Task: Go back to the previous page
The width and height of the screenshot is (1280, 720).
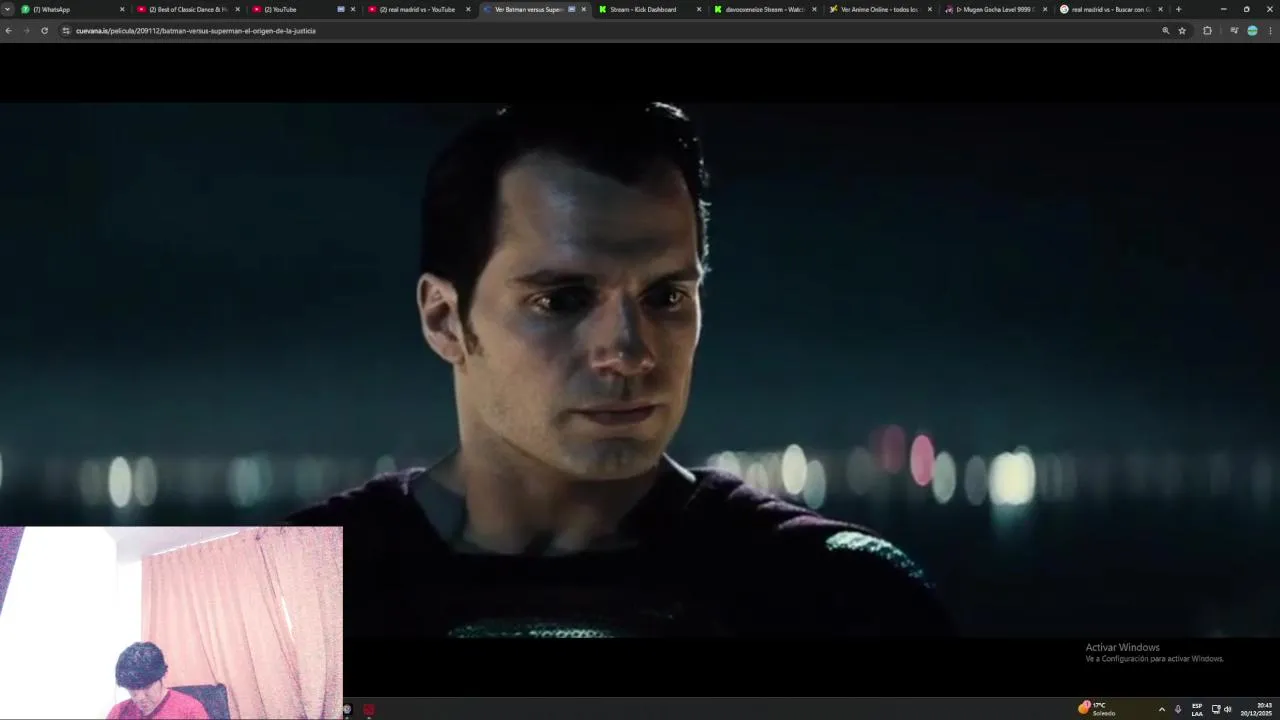Action: [x=8, y=31]
